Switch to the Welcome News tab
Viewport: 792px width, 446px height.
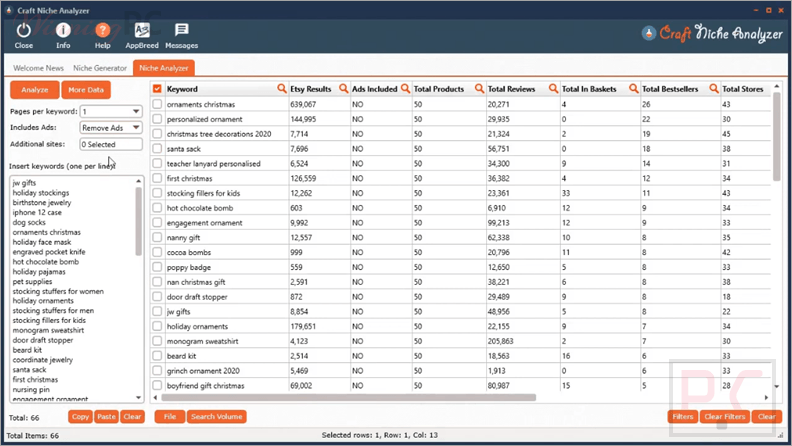click(38, 68)
